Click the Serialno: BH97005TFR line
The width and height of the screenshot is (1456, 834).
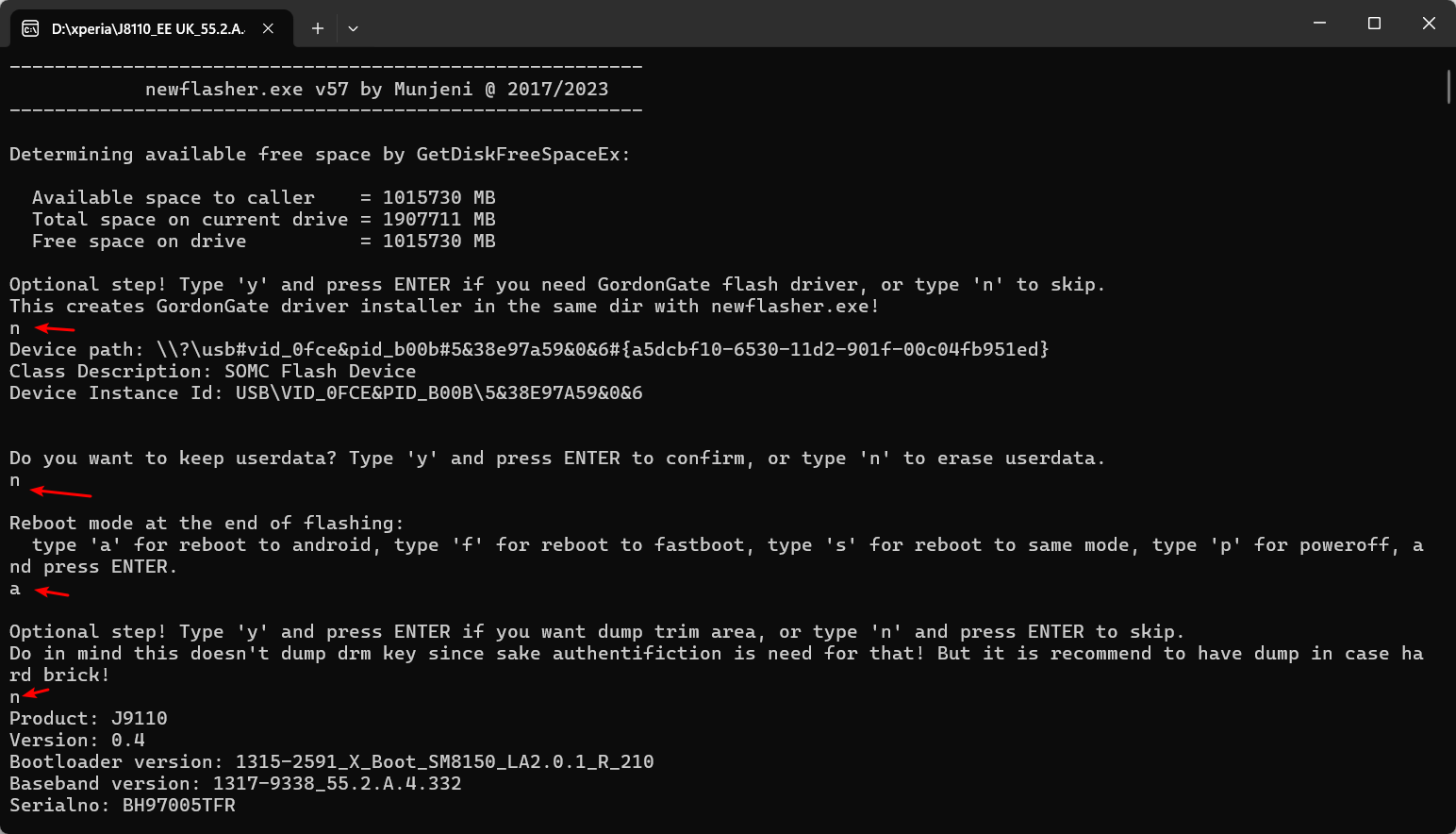(x=123, y=806)
